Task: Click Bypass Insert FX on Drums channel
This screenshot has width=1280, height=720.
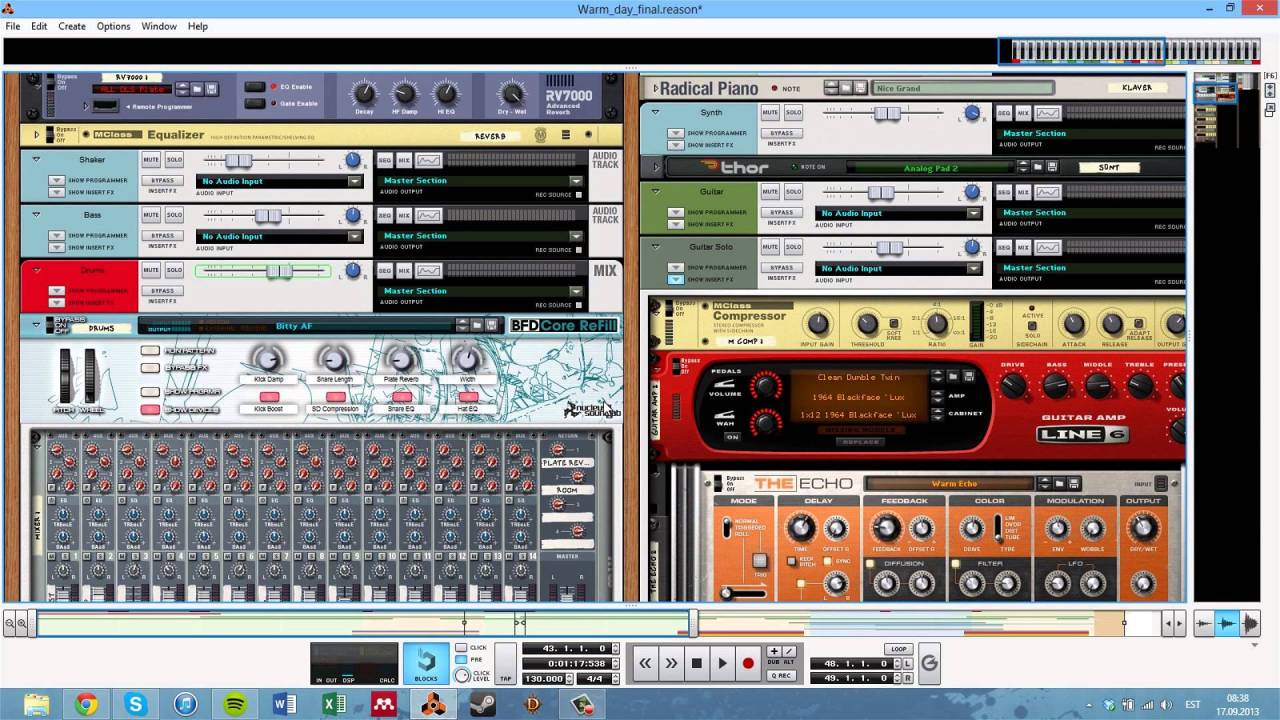Action: click(x=162, y=291)
